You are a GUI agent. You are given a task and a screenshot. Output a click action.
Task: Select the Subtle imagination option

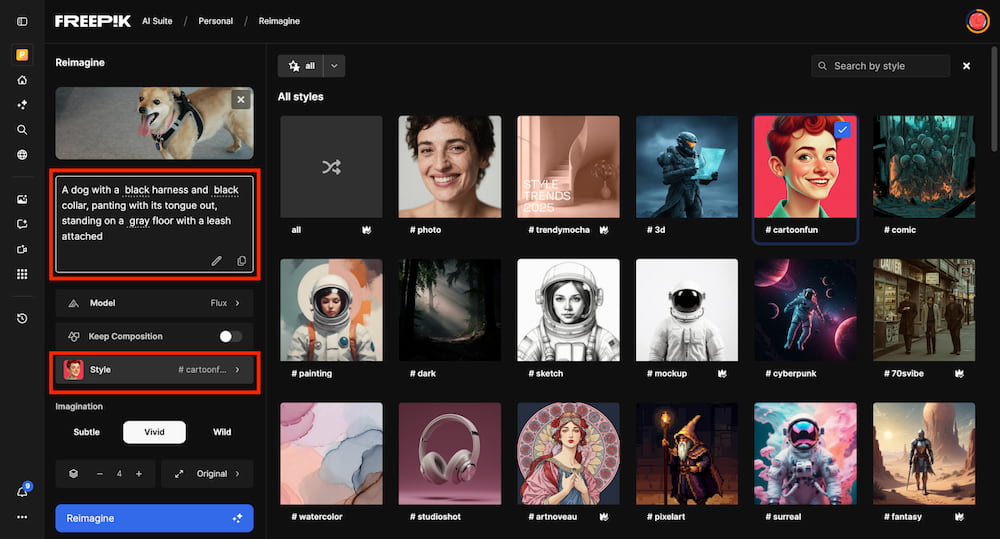[x=87, y=432]
